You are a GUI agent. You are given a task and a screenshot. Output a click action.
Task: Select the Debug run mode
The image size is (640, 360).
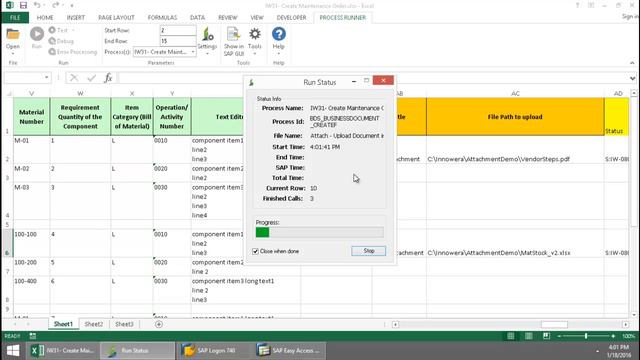[x=61, y=41]
